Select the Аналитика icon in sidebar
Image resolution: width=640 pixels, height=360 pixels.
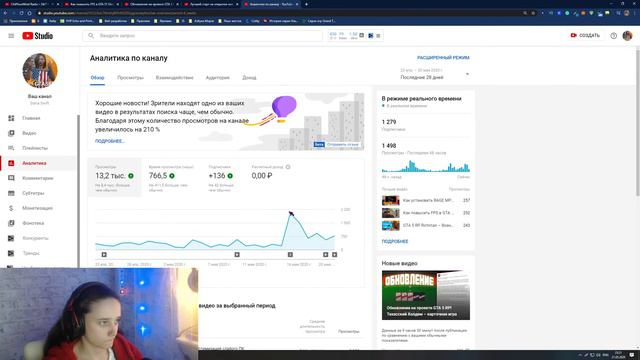pos(11,163)
